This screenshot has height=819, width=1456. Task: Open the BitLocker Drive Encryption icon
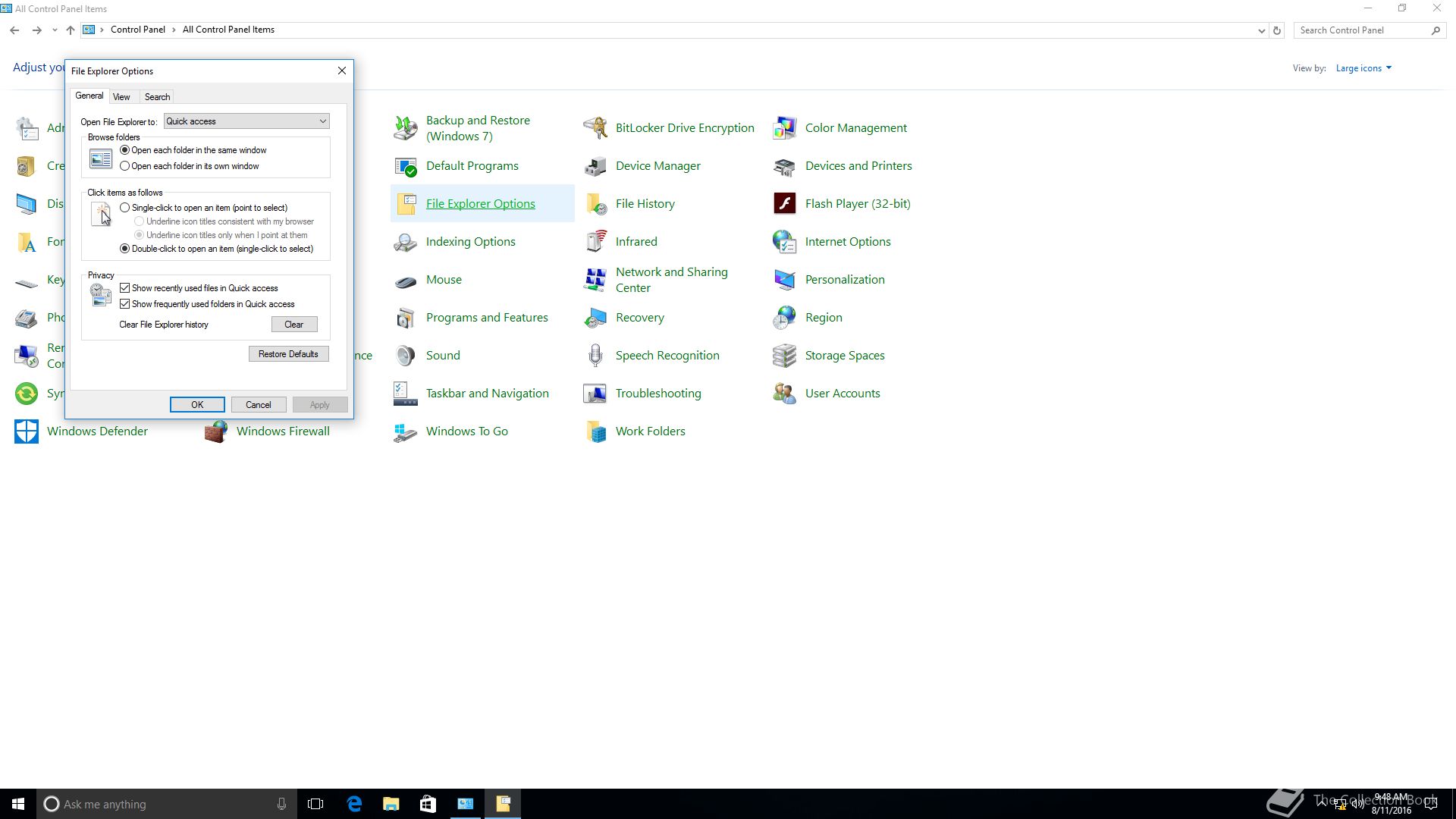point(595,127)
